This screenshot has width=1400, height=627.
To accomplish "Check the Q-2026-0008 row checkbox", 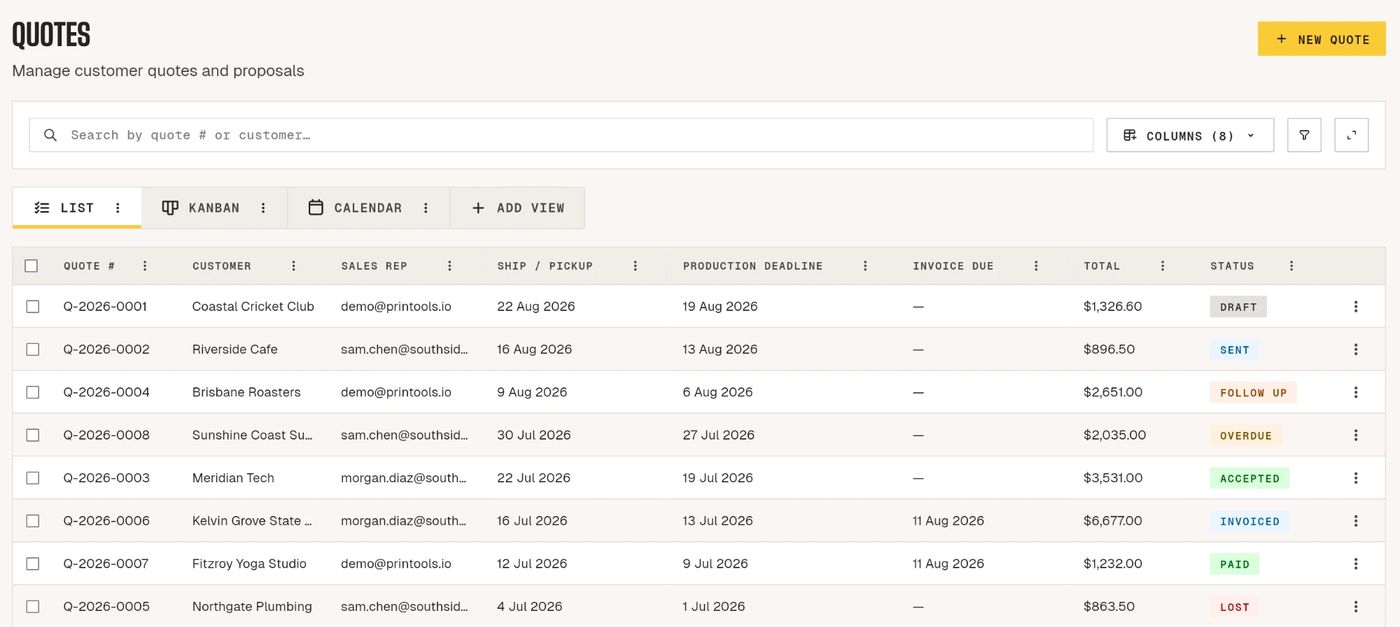I will point(32,436).
